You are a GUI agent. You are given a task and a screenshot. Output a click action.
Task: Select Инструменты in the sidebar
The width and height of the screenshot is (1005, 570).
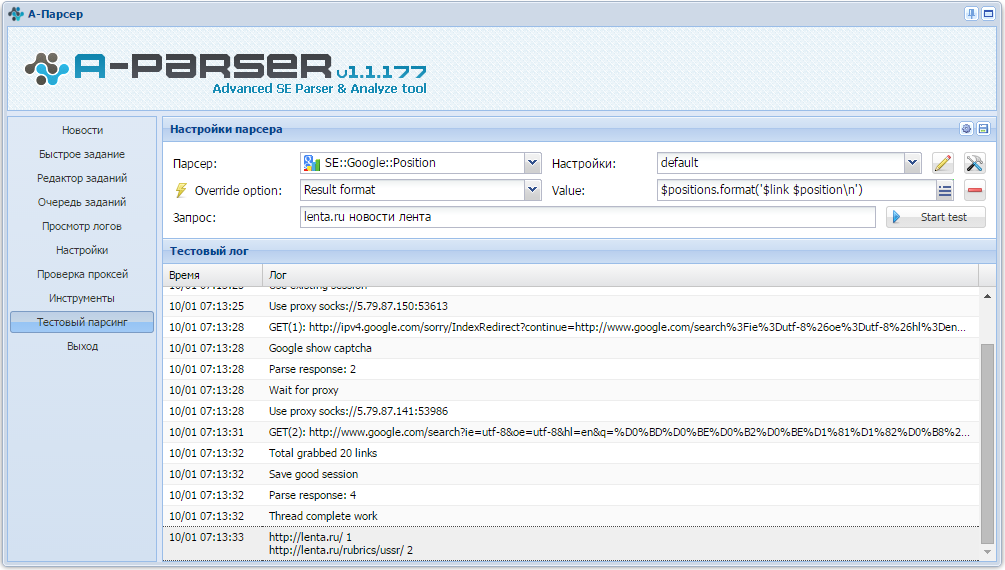tap(82, 298)
